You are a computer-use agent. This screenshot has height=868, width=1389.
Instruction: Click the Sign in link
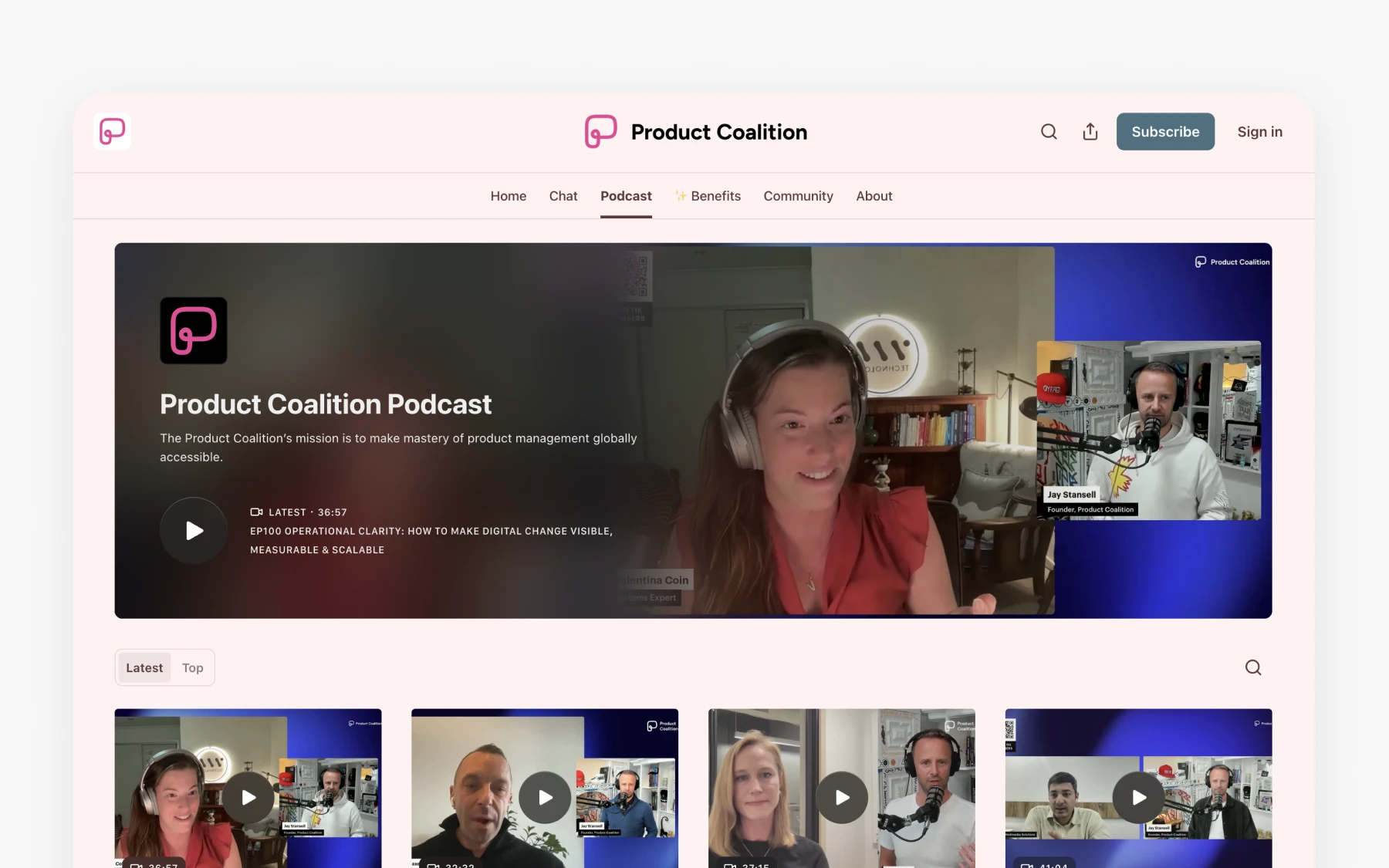pos(1259,132)
